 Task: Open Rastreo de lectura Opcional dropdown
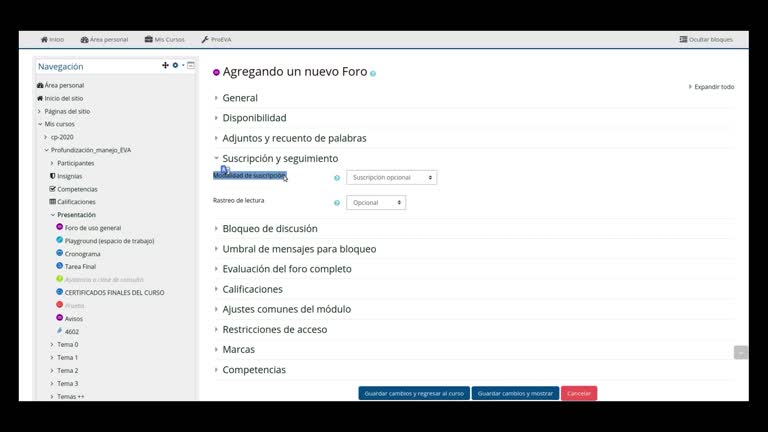[376, 202]
